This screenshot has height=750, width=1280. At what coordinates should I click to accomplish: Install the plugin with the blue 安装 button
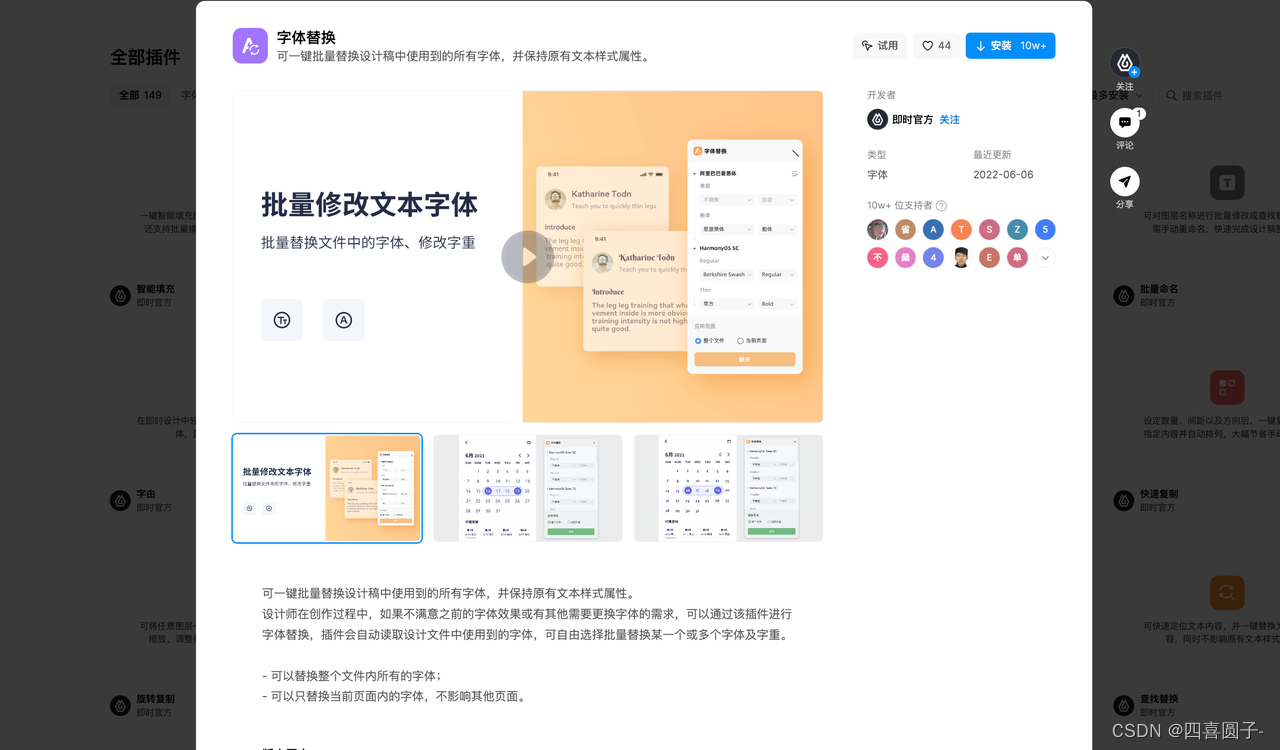(x=1010, y=46)
